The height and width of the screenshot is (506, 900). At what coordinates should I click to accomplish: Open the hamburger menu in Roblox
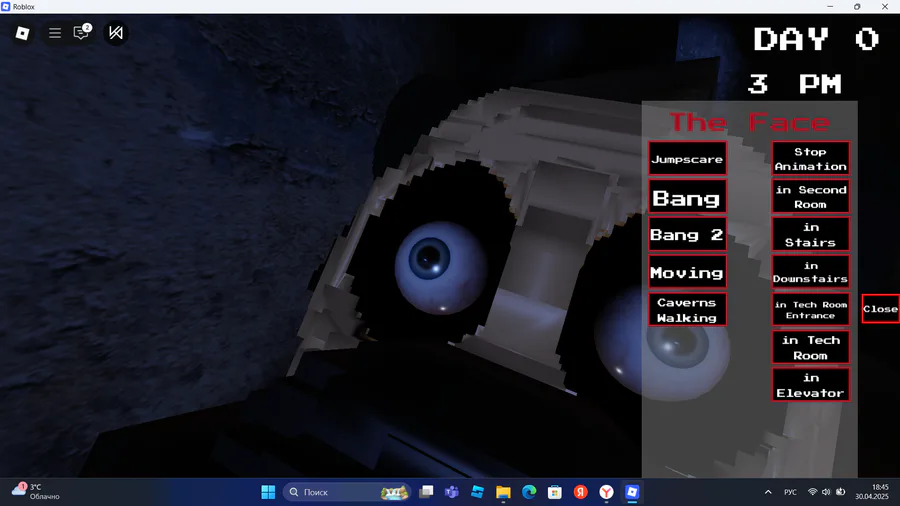(55, 33)
